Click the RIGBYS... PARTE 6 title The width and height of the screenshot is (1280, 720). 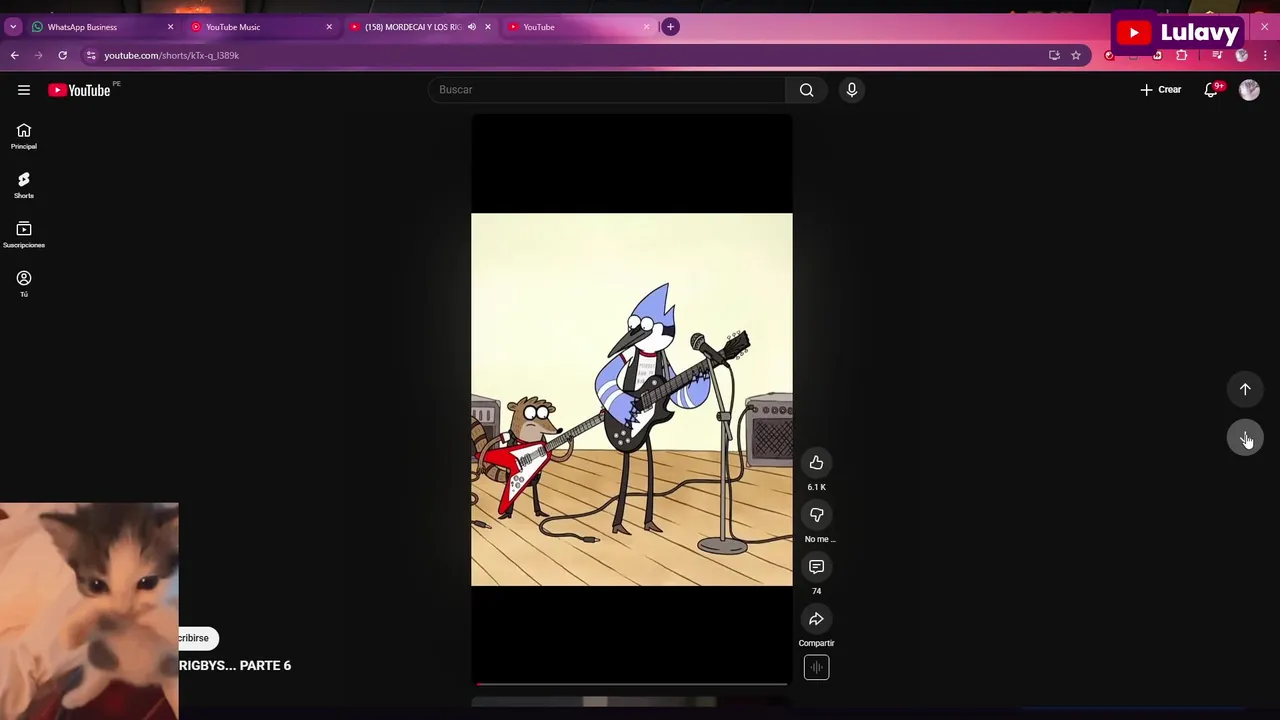coord(235,665)
